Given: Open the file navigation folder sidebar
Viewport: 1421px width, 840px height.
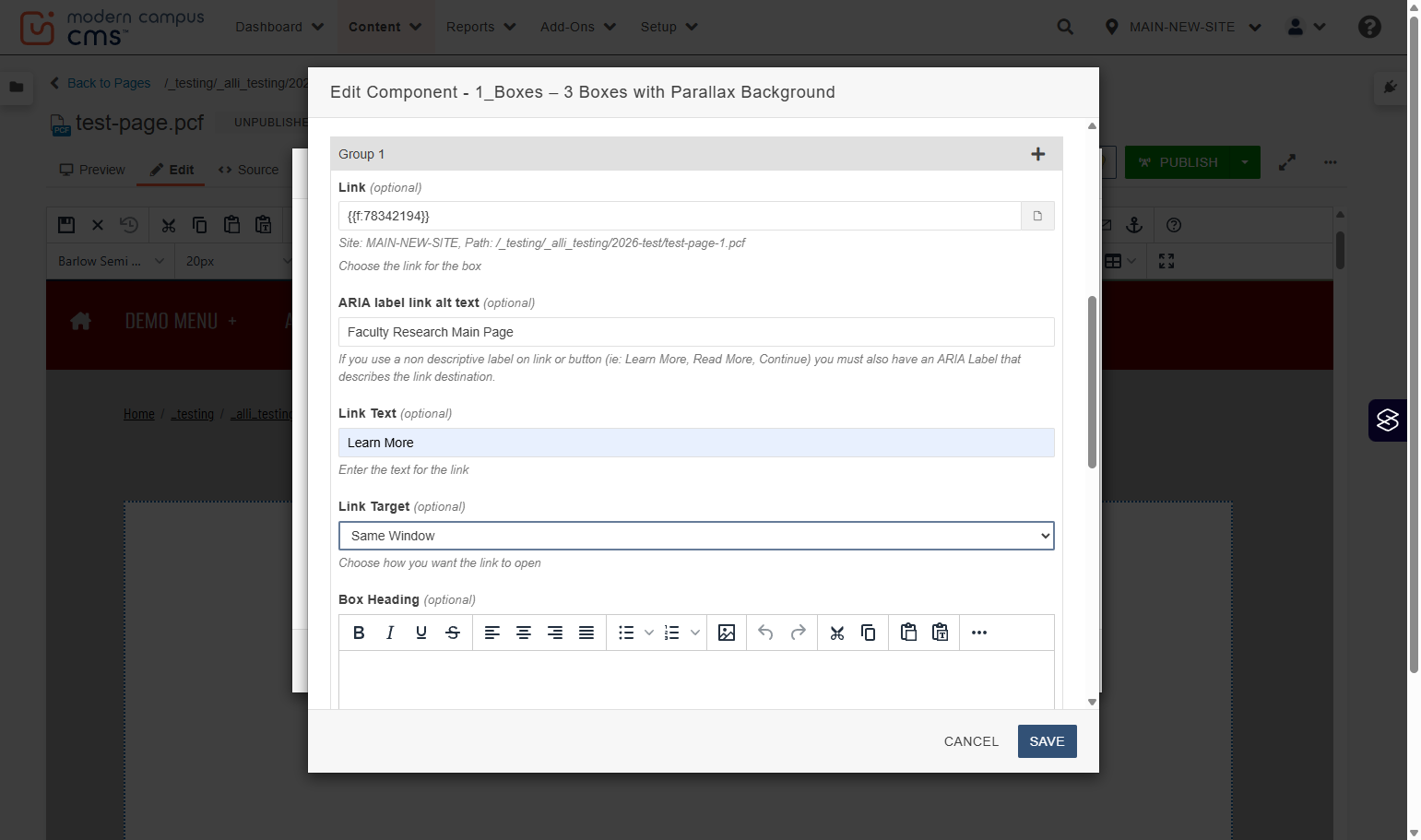Looking at the screenshot, I should pos(17,87).
